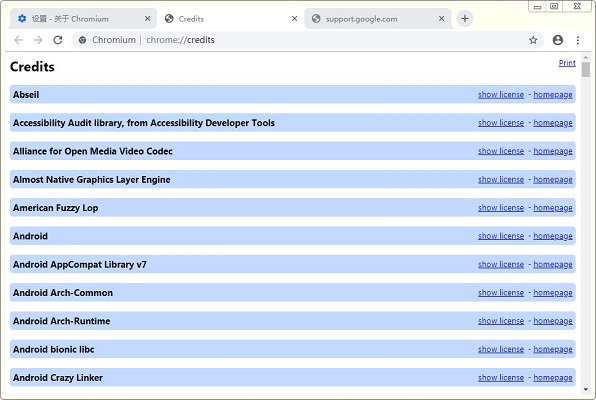
Task: Close the Credits tab
Action: pos(294,19)
